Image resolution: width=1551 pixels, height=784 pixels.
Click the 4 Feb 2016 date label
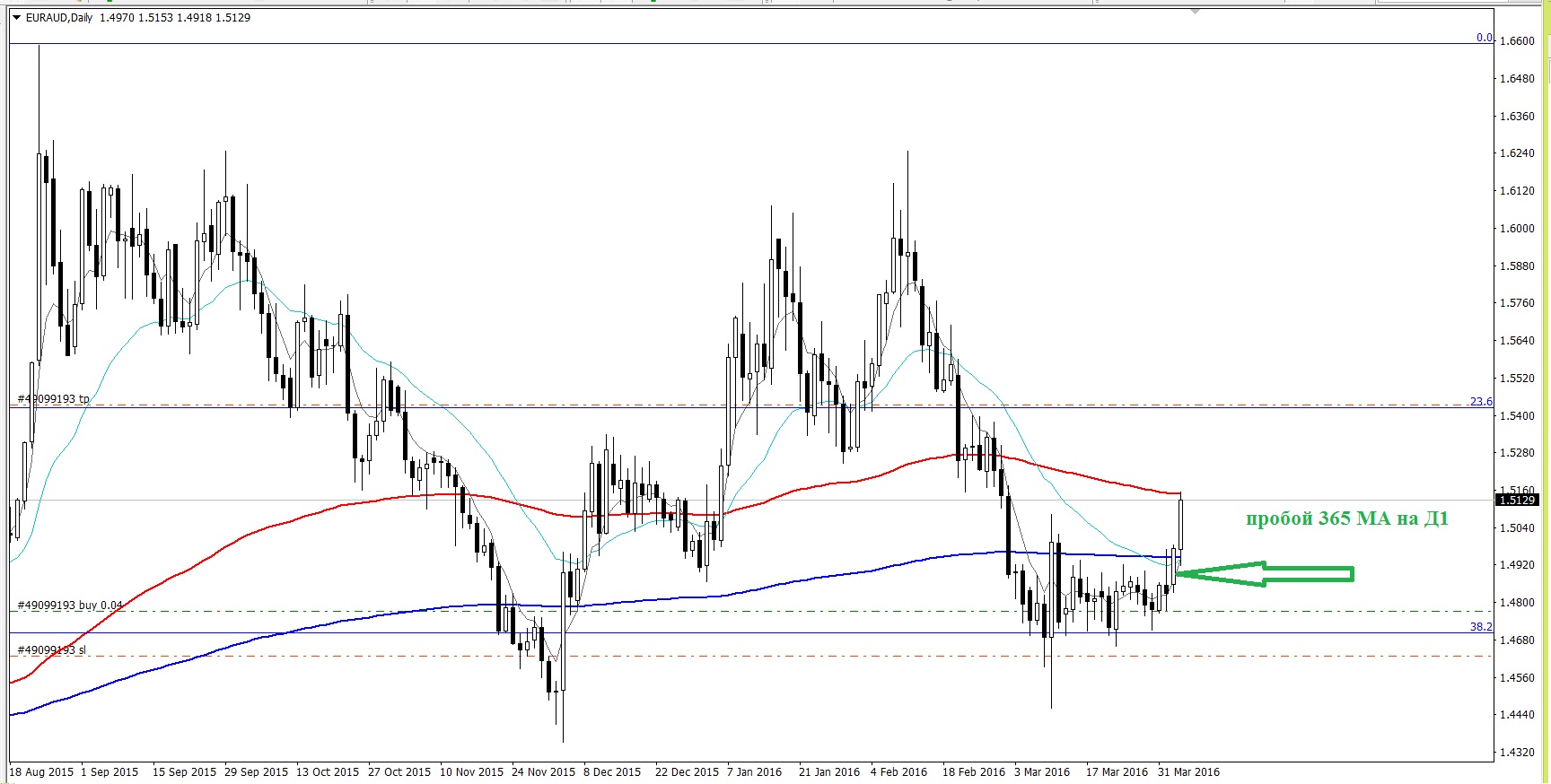[x=898, y=771]
